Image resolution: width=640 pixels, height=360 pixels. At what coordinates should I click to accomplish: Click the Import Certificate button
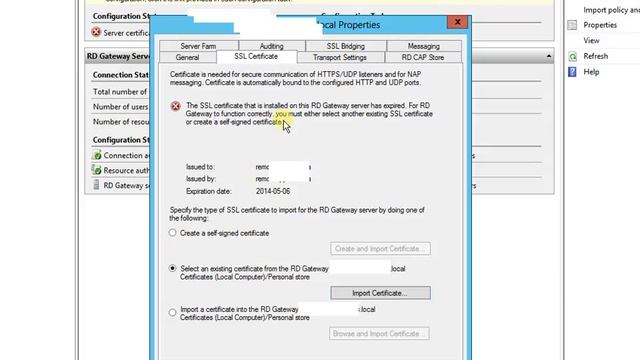click(380, 293)
